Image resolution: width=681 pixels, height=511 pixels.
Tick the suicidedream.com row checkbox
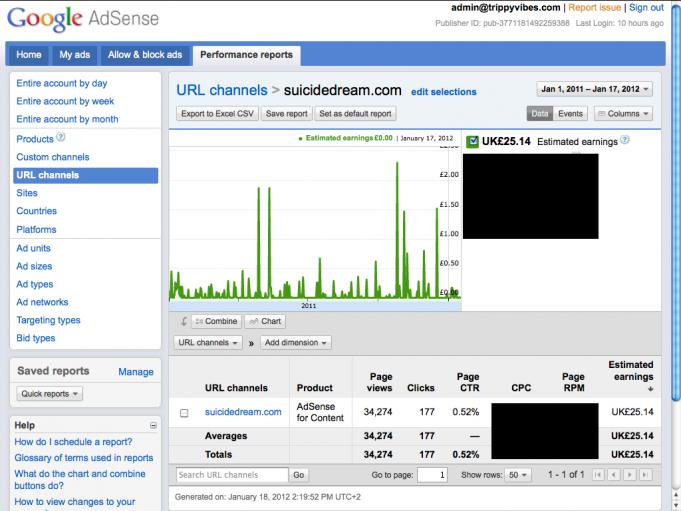pos(184,413)
